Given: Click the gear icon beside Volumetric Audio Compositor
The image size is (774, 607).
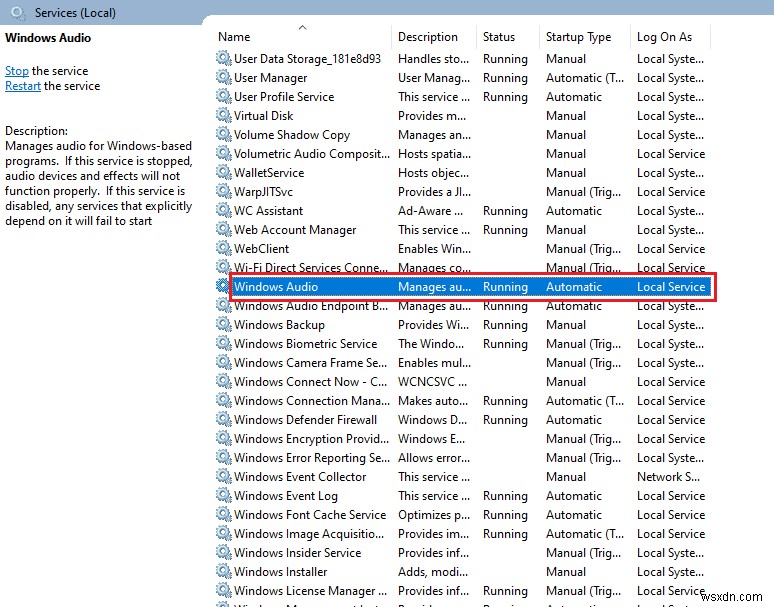Looking at the screenshot, I should 224,153.
